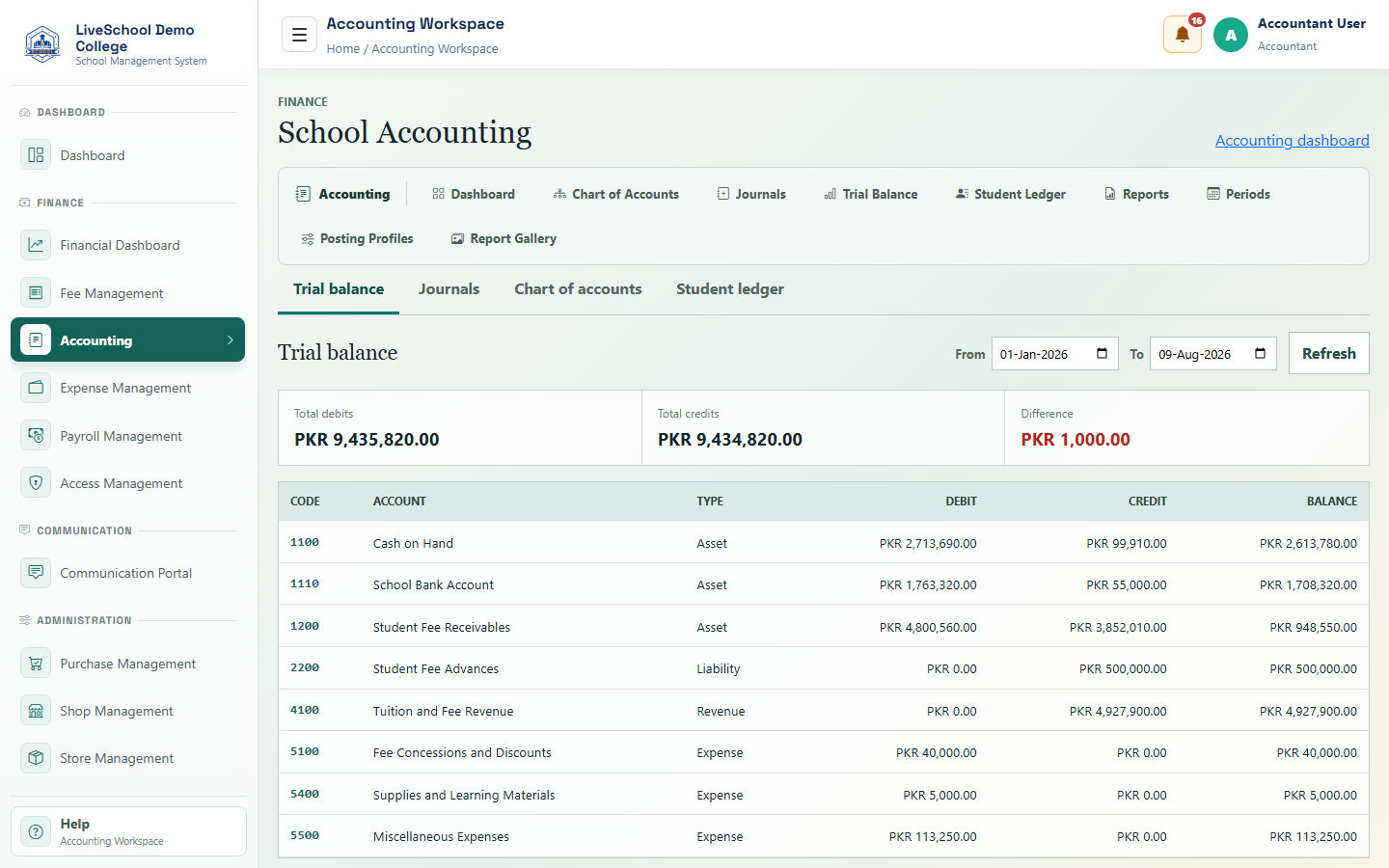Click the difference value PKR 1,000.00

point(1076,440)
